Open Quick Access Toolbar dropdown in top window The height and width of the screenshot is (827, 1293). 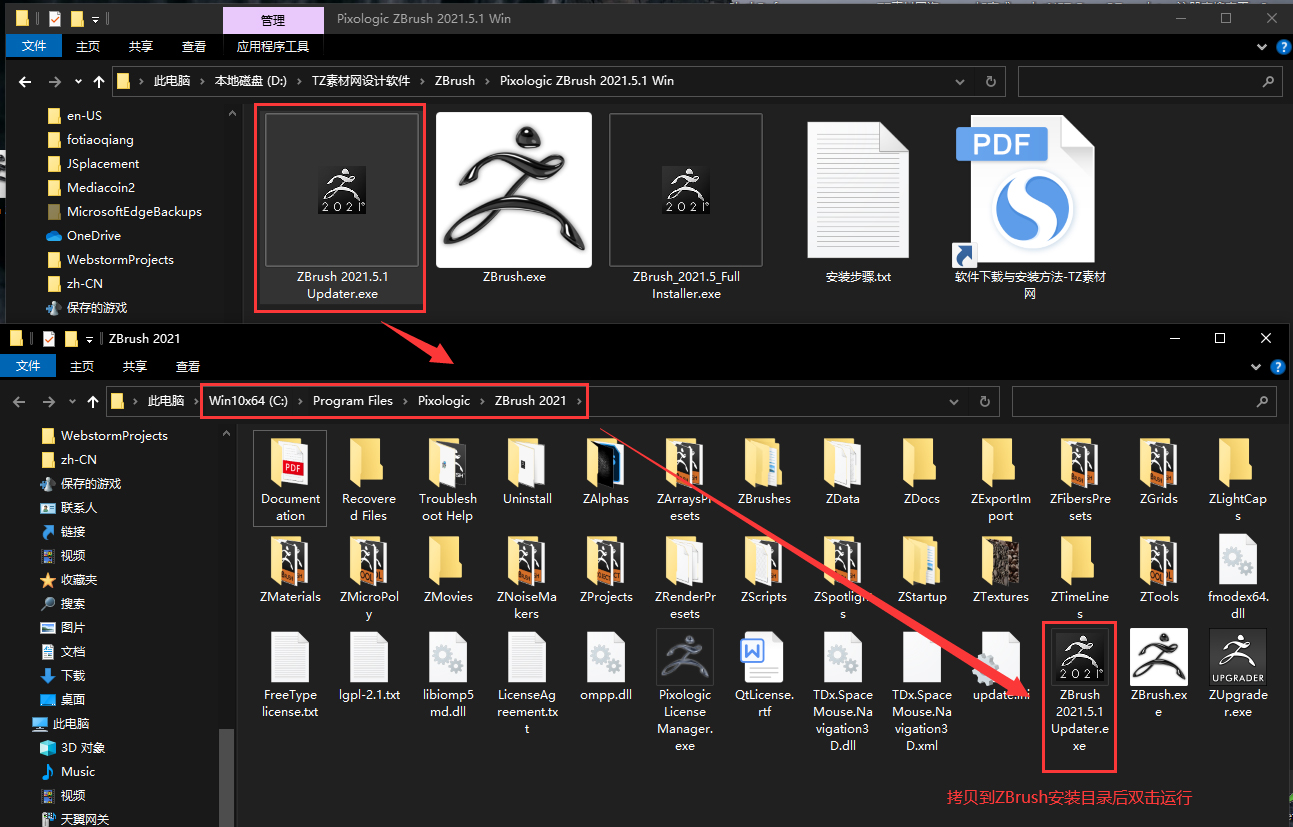click(95, 19)
